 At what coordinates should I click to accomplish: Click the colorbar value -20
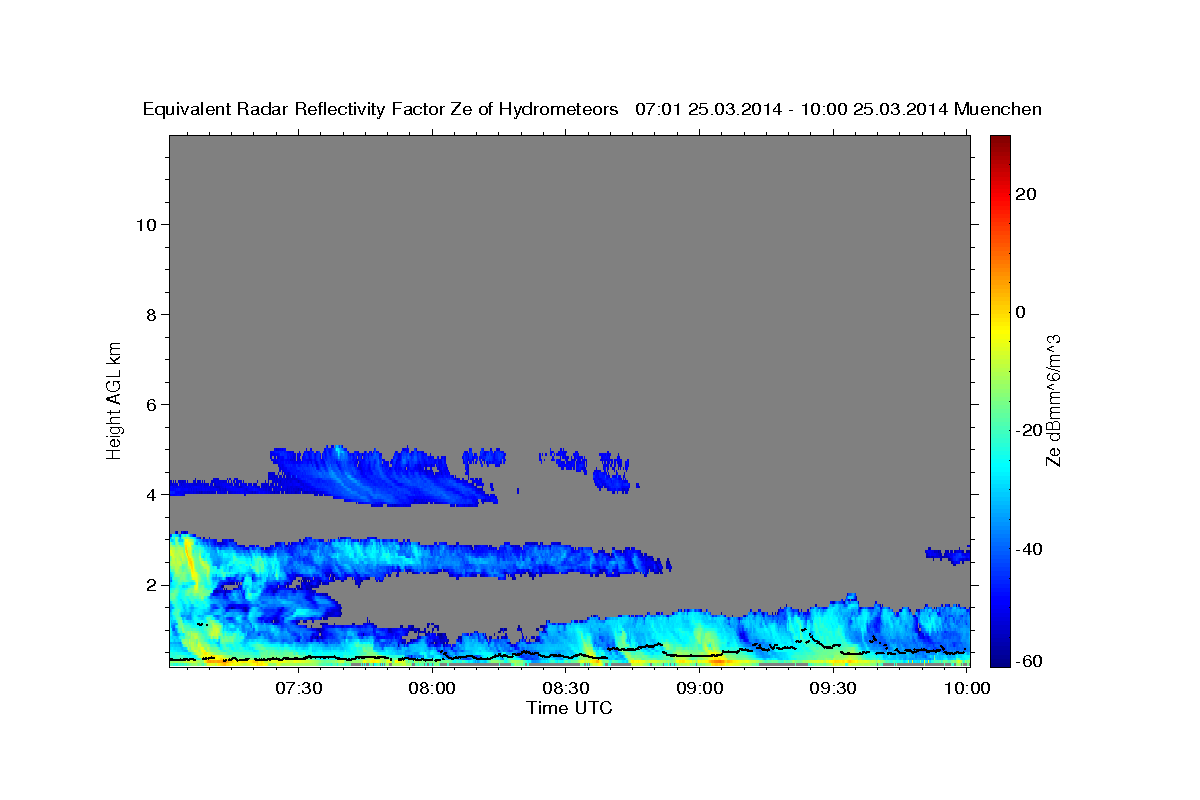pos(1028,430)
